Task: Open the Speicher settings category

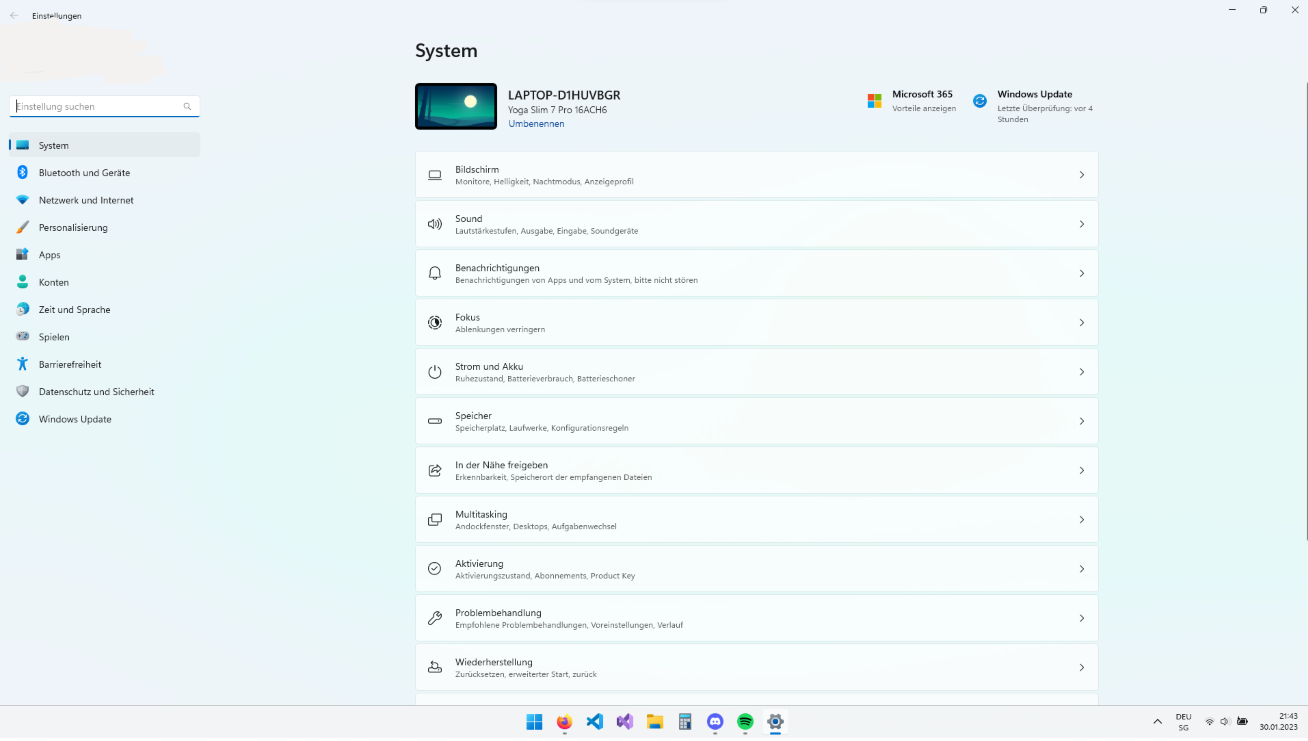Action: (756, 420)
